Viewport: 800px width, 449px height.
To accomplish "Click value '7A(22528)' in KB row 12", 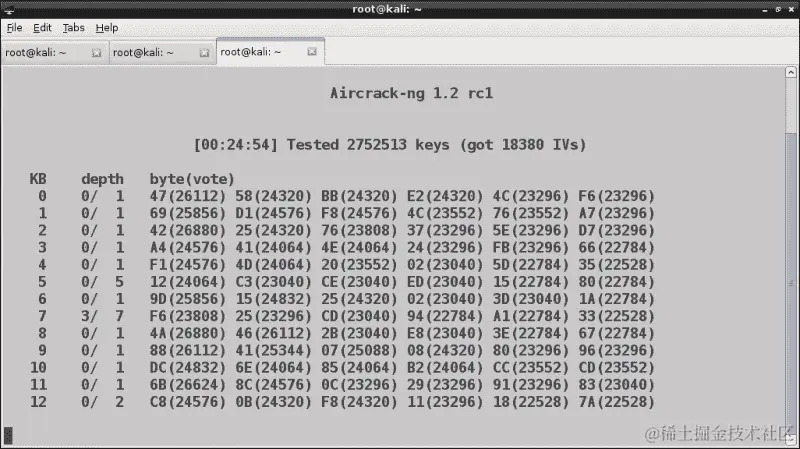I will pyautogui.click(x=616, y=402).
